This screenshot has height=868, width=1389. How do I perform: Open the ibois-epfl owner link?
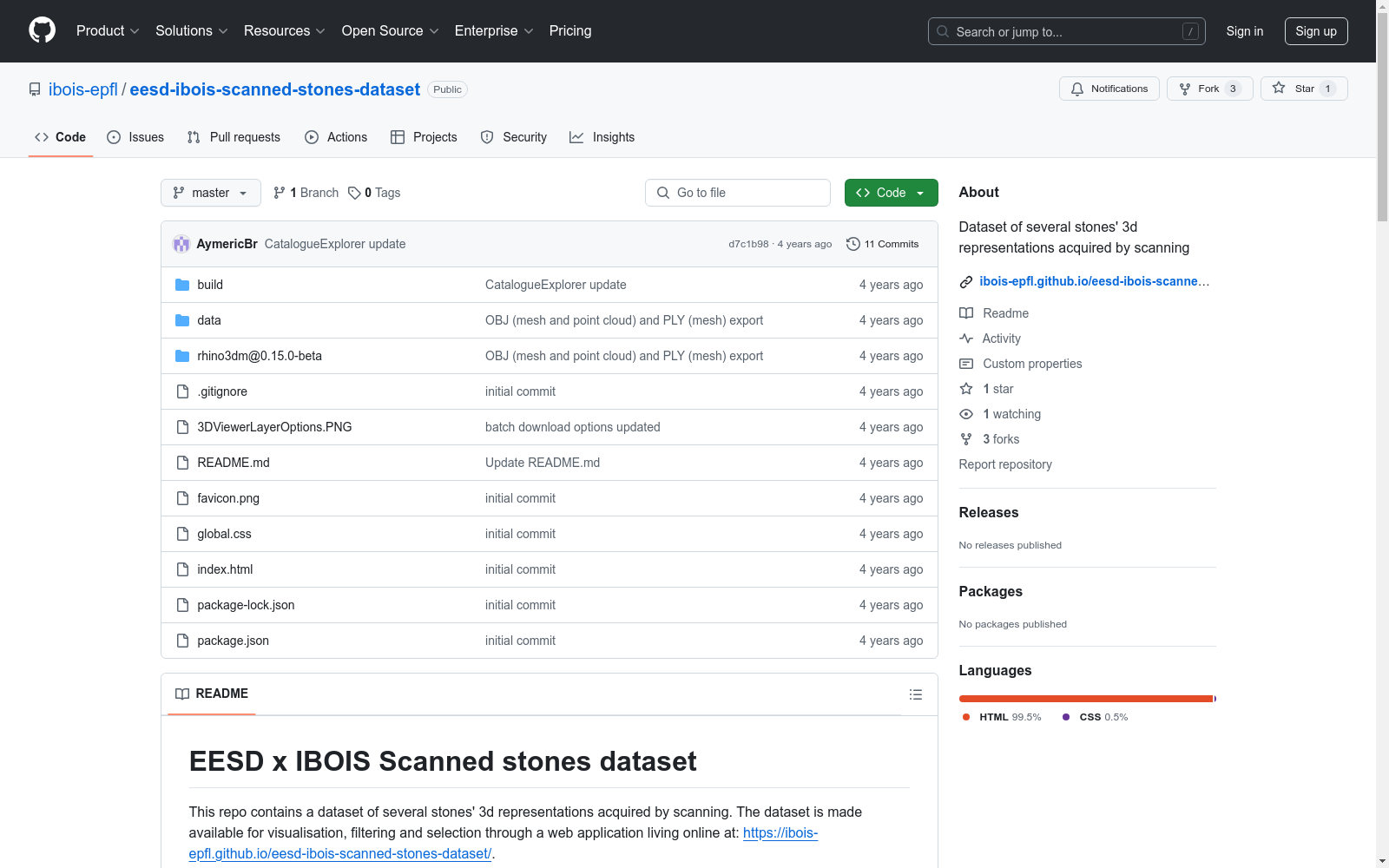tap(83, 89)
